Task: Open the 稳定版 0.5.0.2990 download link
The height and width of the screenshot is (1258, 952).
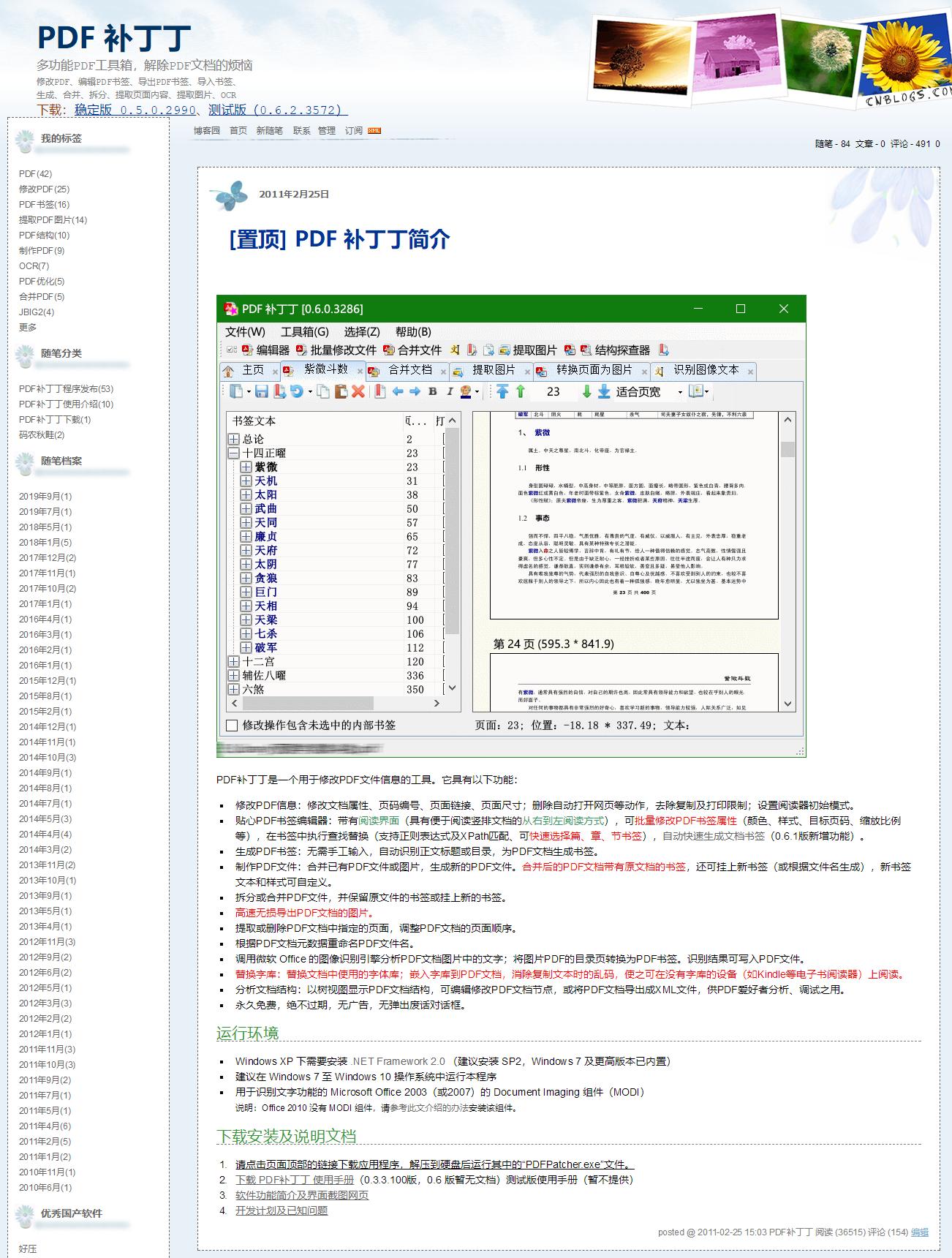Action: point(135,110)
